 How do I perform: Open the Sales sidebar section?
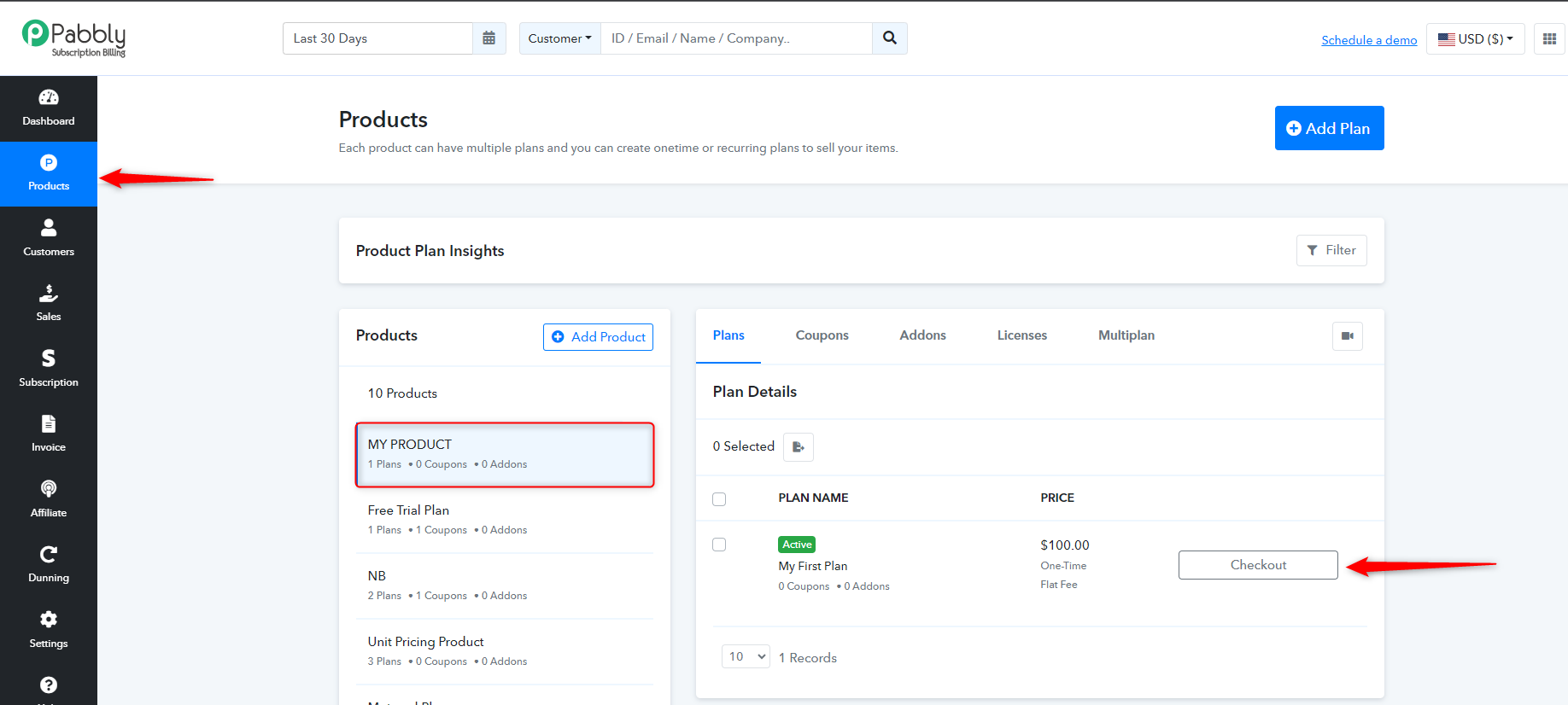click(x=49, y=304)
